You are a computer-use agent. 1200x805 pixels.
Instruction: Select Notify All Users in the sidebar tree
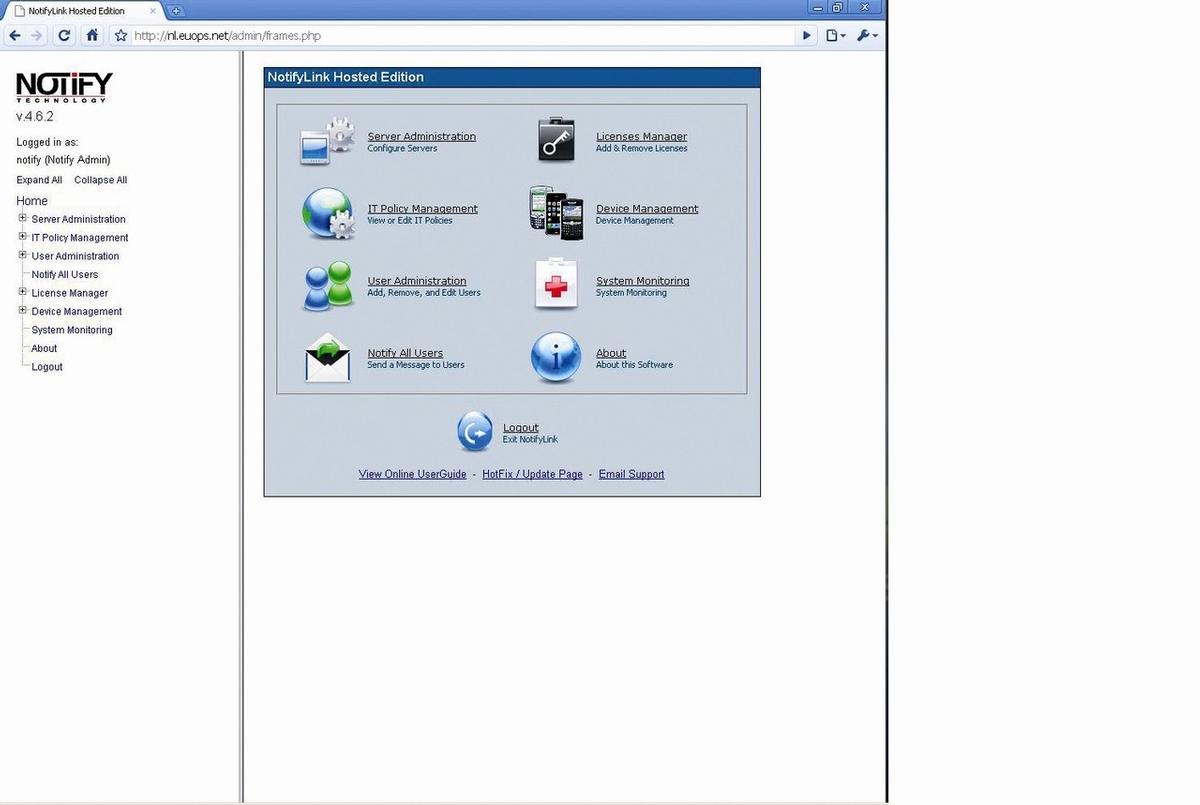[x=65, y=275]
